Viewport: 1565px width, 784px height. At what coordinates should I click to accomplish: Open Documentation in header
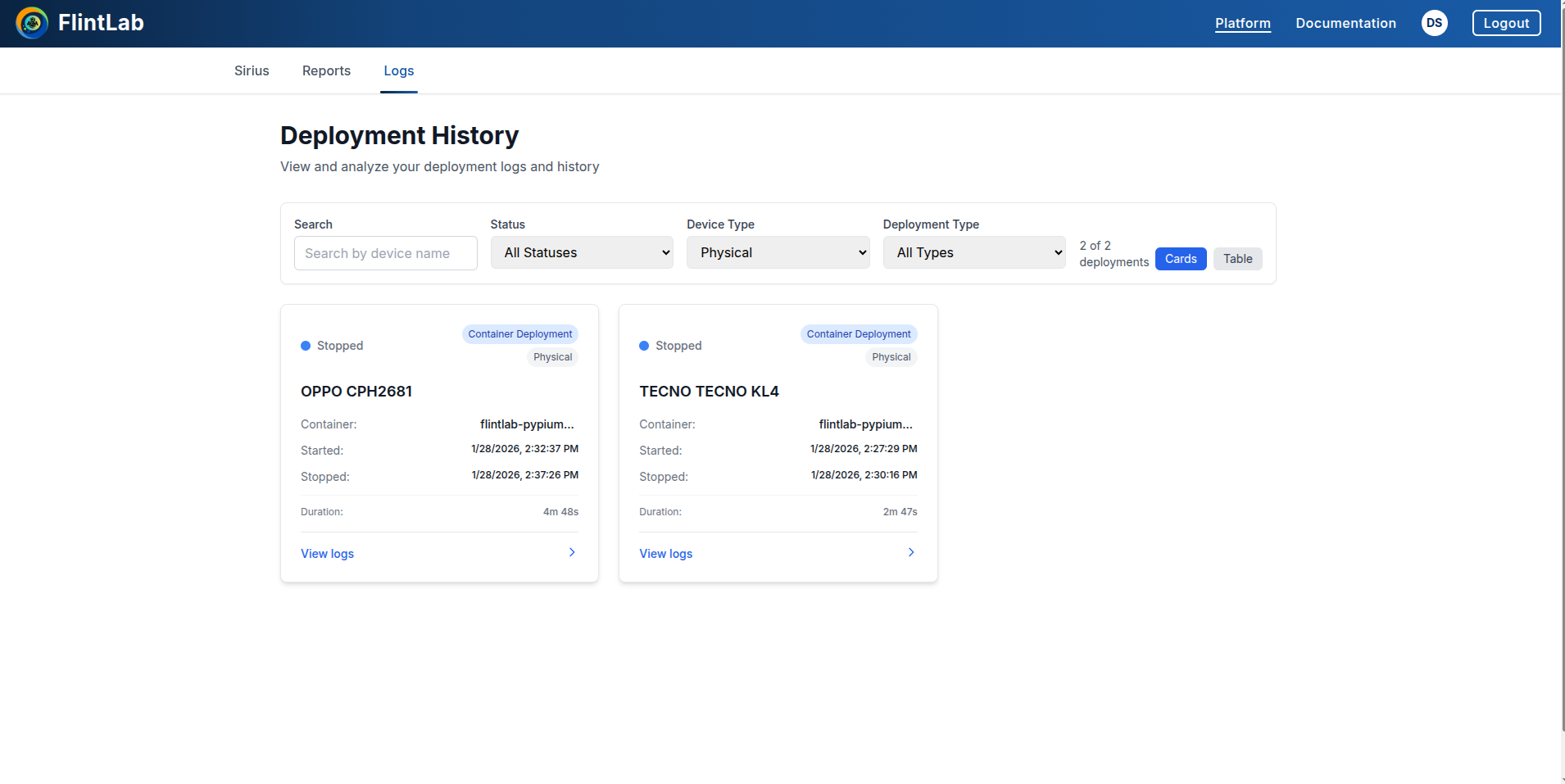pyautogui.click(x=1345, y=23)
